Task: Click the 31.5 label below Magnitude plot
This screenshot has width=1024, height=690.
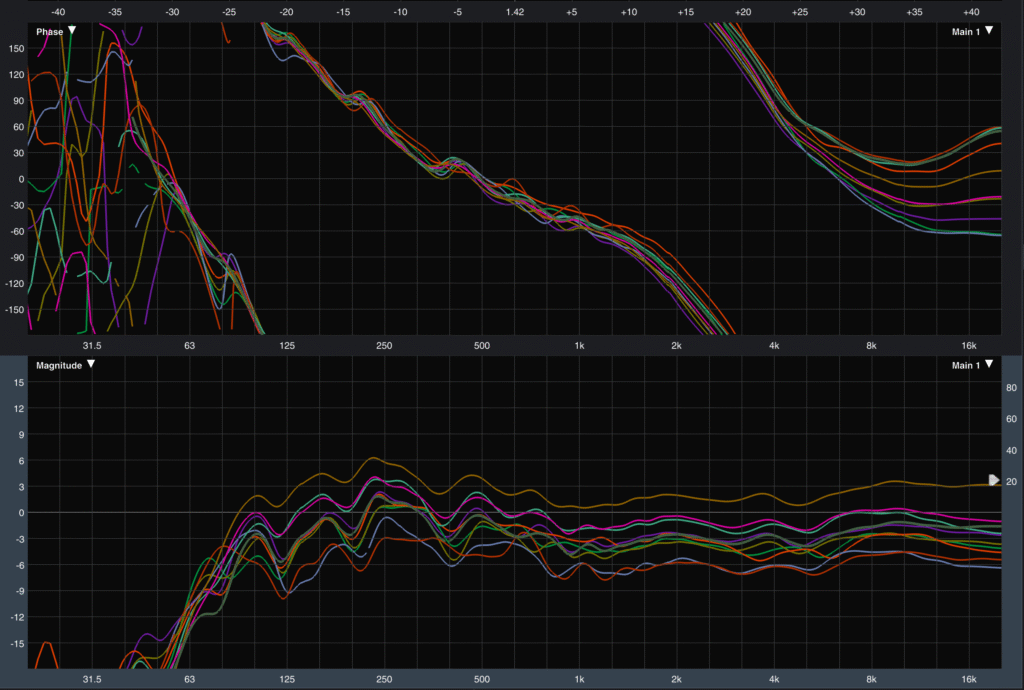Action: click(x=92, y=680)
